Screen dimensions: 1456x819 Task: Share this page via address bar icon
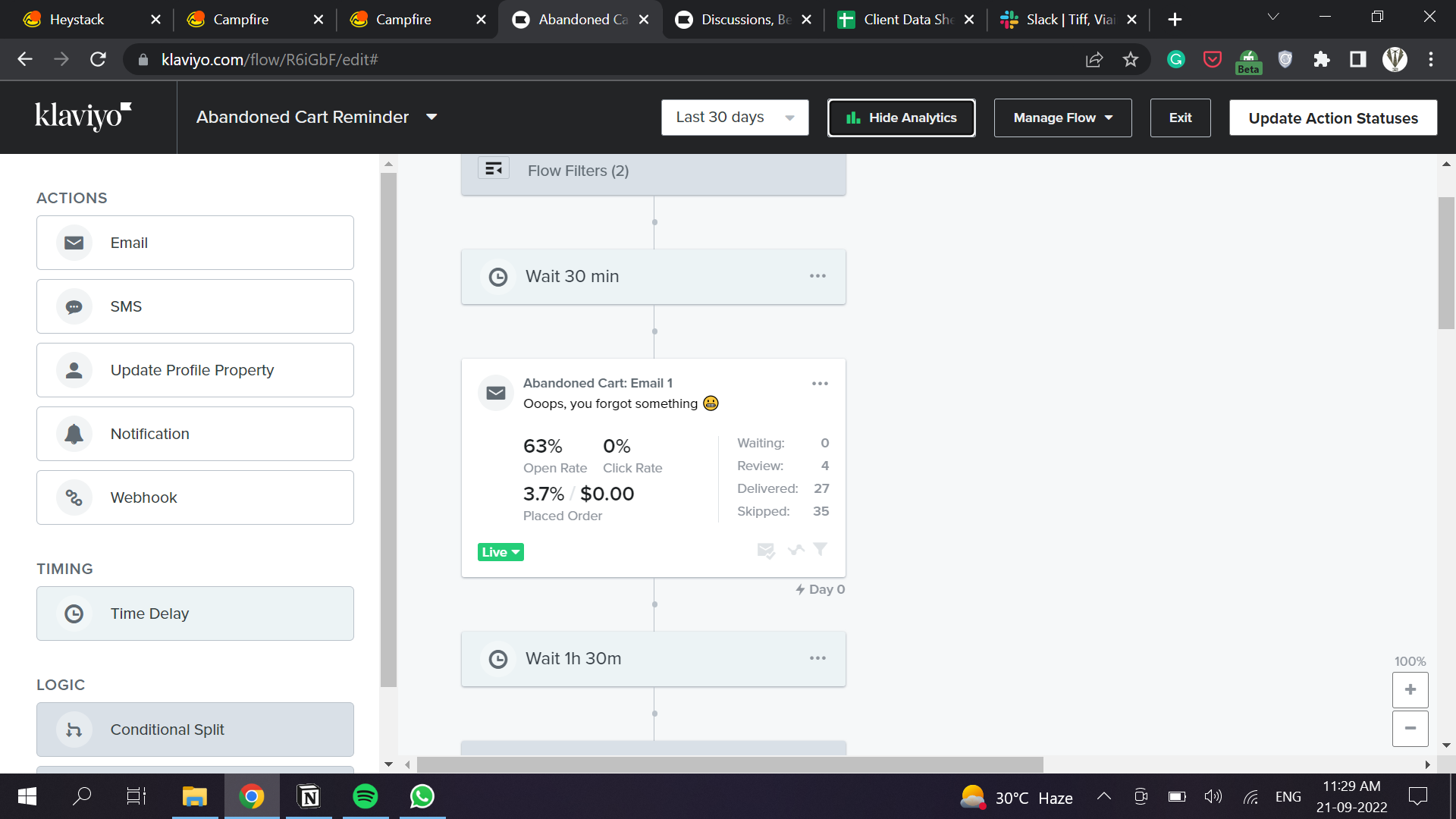point(1094,59)
